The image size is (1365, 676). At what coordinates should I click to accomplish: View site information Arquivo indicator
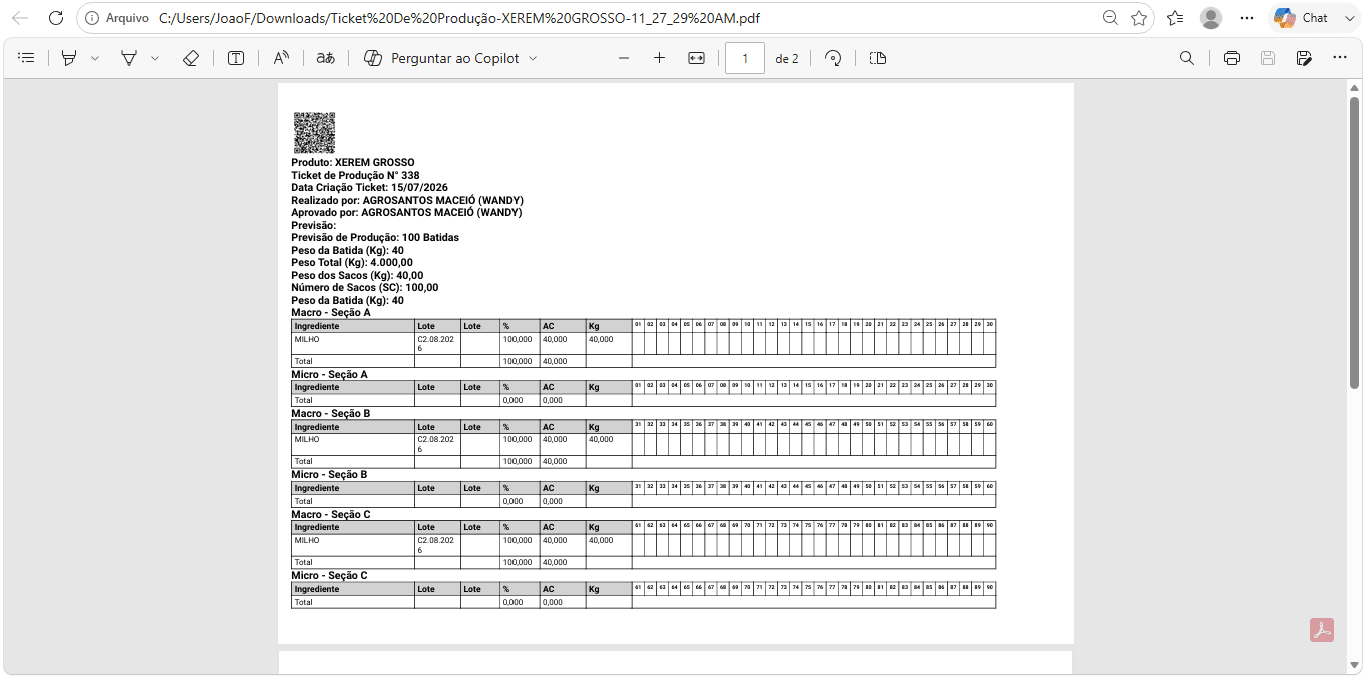coord(118,18)
